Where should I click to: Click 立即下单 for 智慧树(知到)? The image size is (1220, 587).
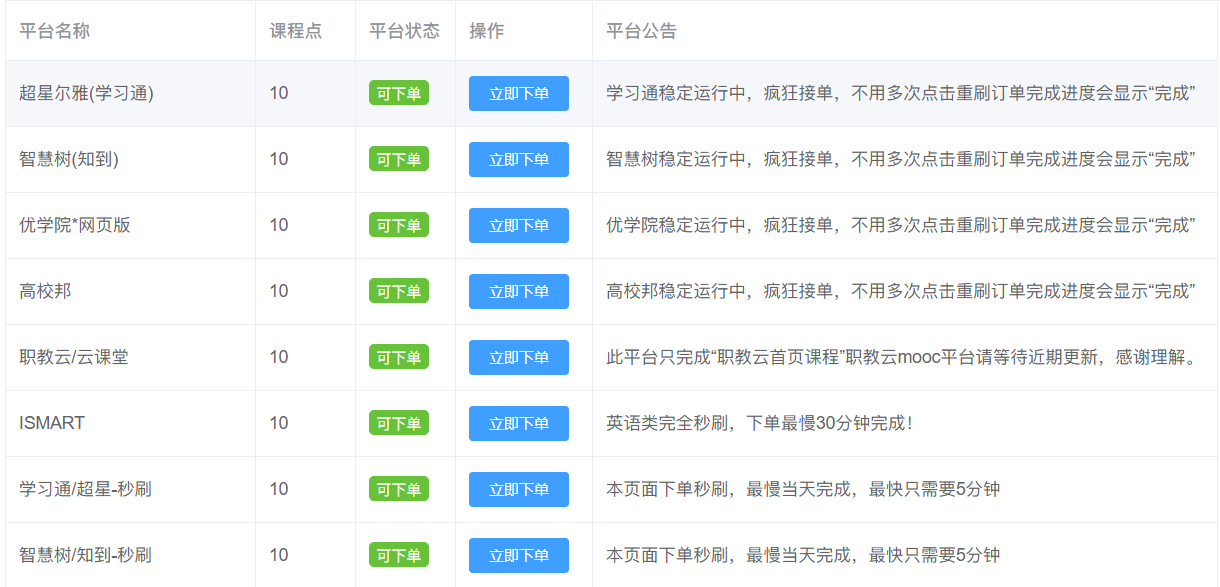point(519,159)
